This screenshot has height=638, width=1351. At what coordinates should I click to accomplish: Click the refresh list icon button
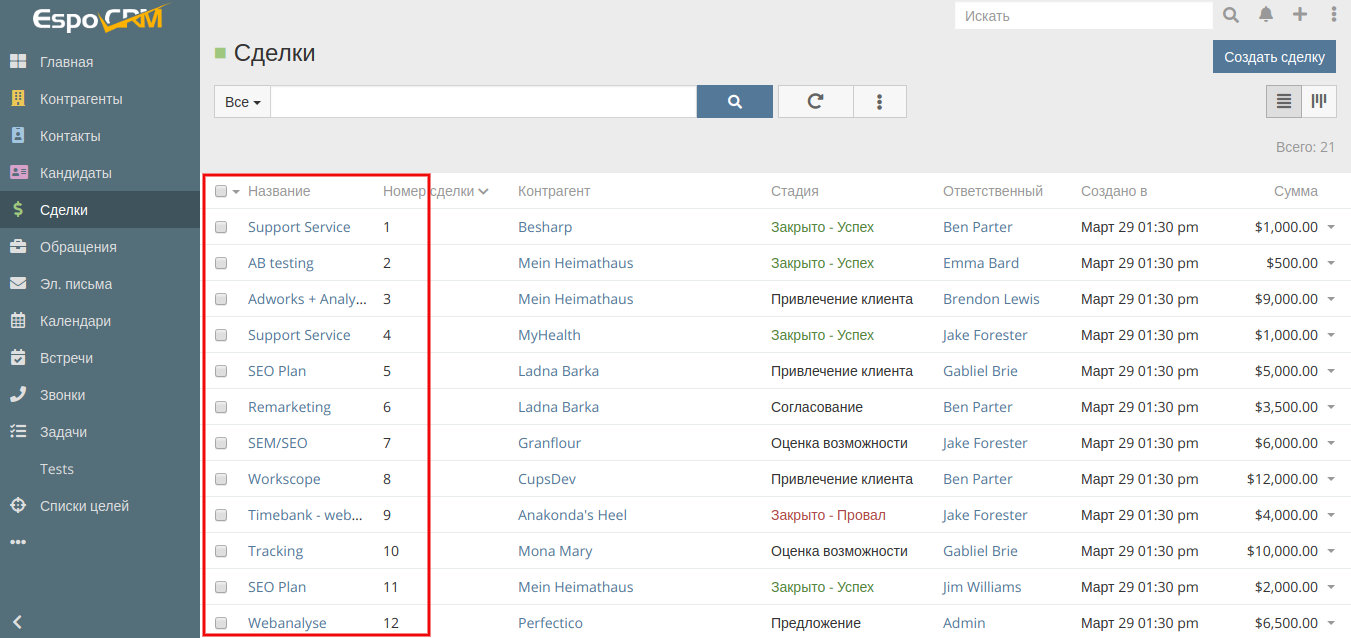(815, 101)
